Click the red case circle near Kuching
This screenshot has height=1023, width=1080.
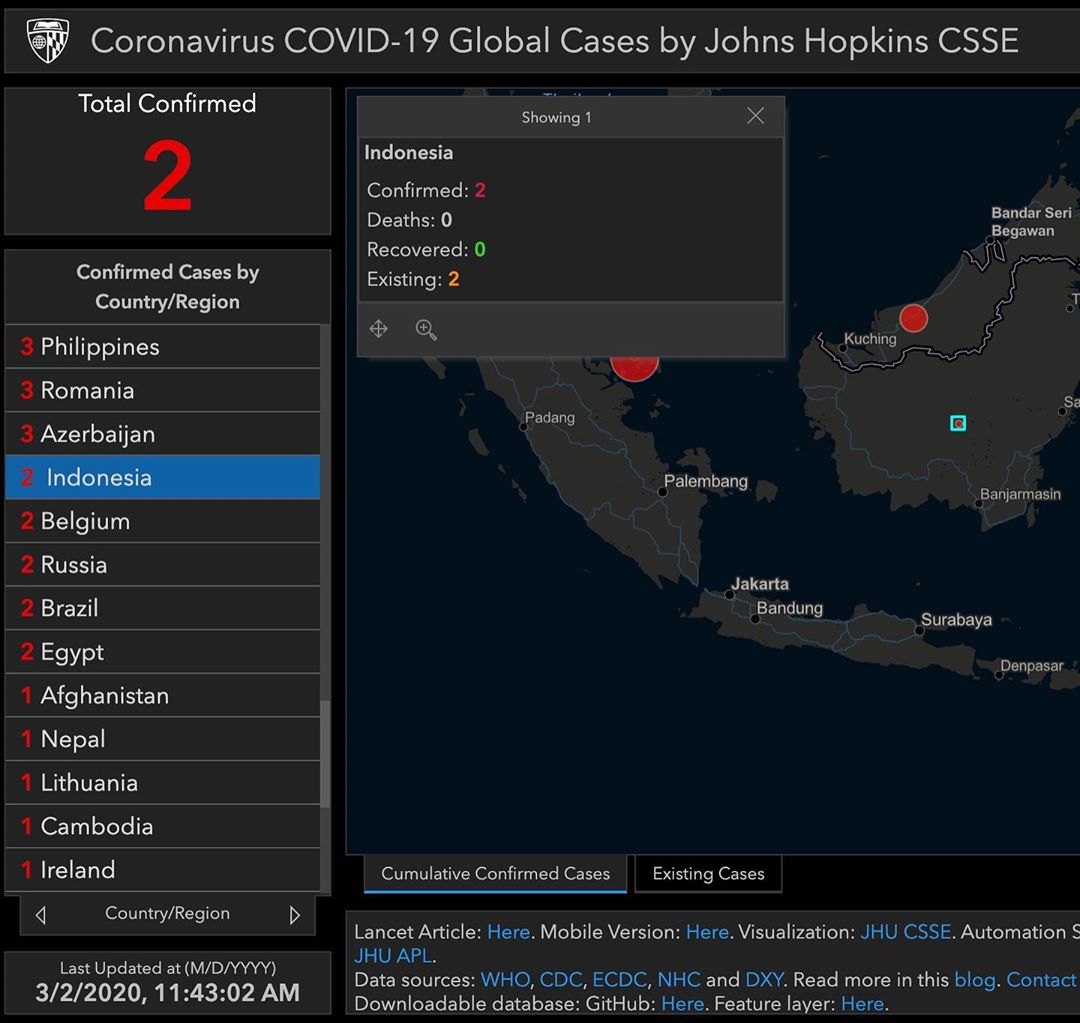913,318
